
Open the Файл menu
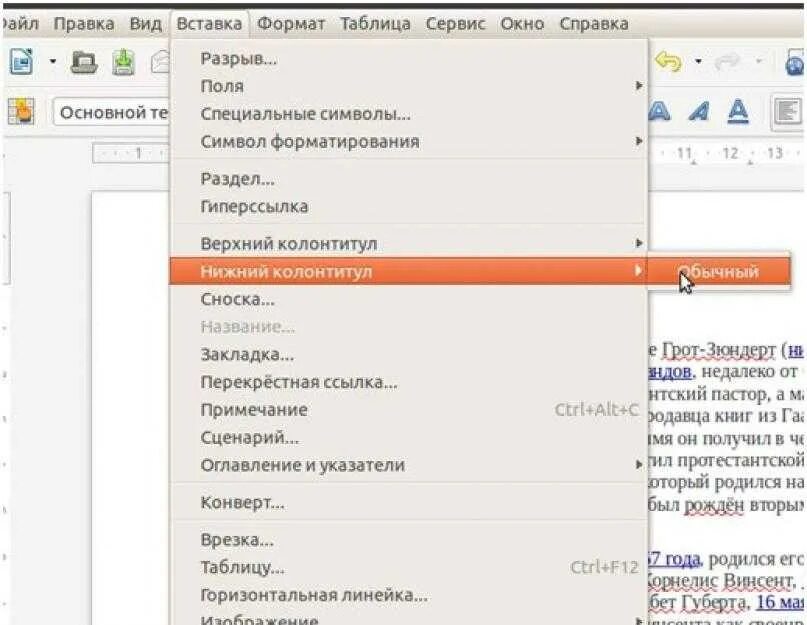20,24
